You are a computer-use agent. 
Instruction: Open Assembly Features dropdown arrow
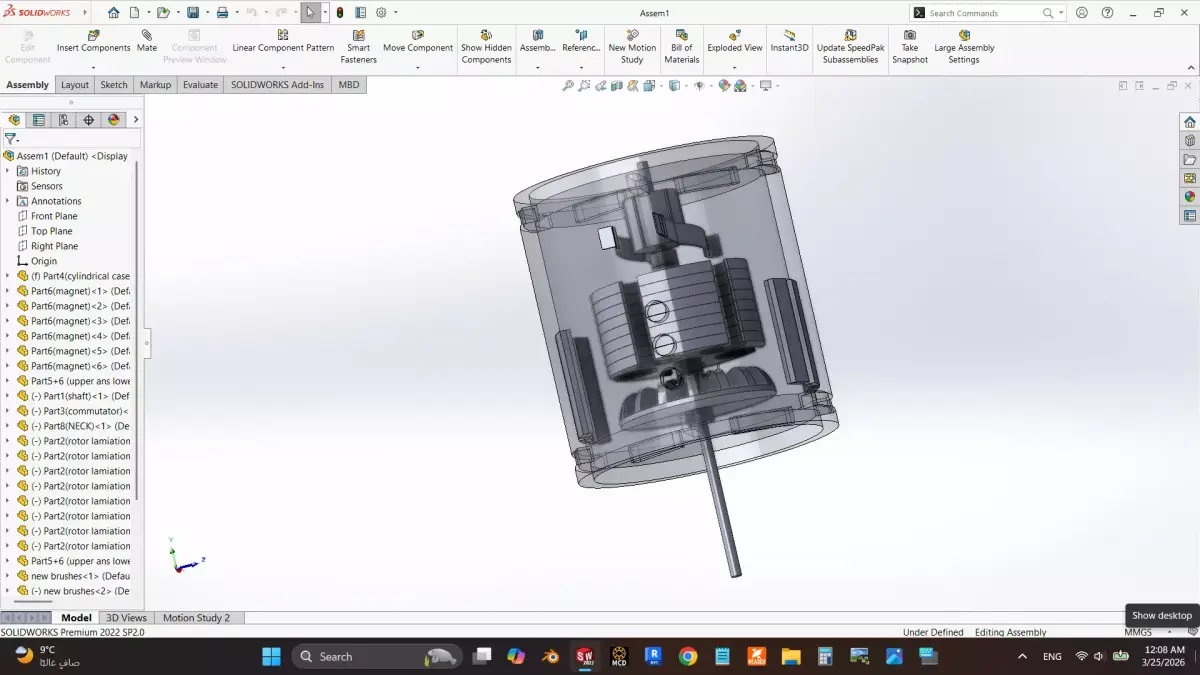pos(538,68)
